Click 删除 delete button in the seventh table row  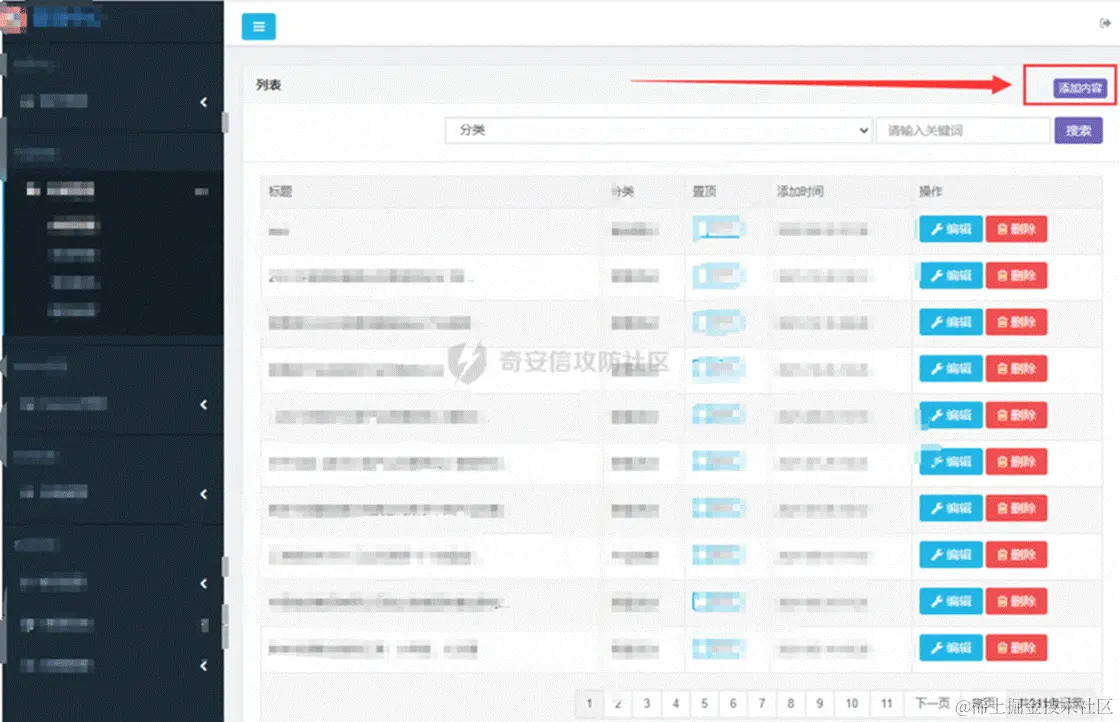[1016, 508]
